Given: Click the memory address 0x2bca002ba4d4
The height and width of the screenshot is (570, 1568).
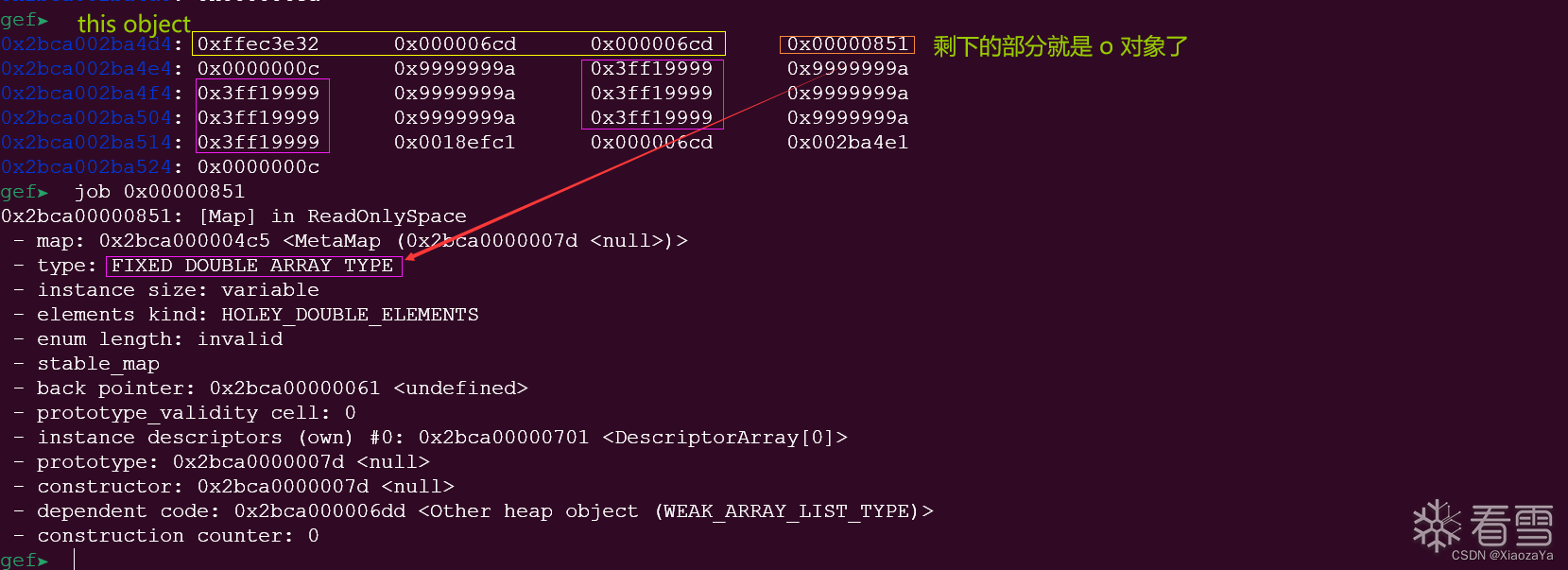Looking at the screenshot, I should click(86, 43).
